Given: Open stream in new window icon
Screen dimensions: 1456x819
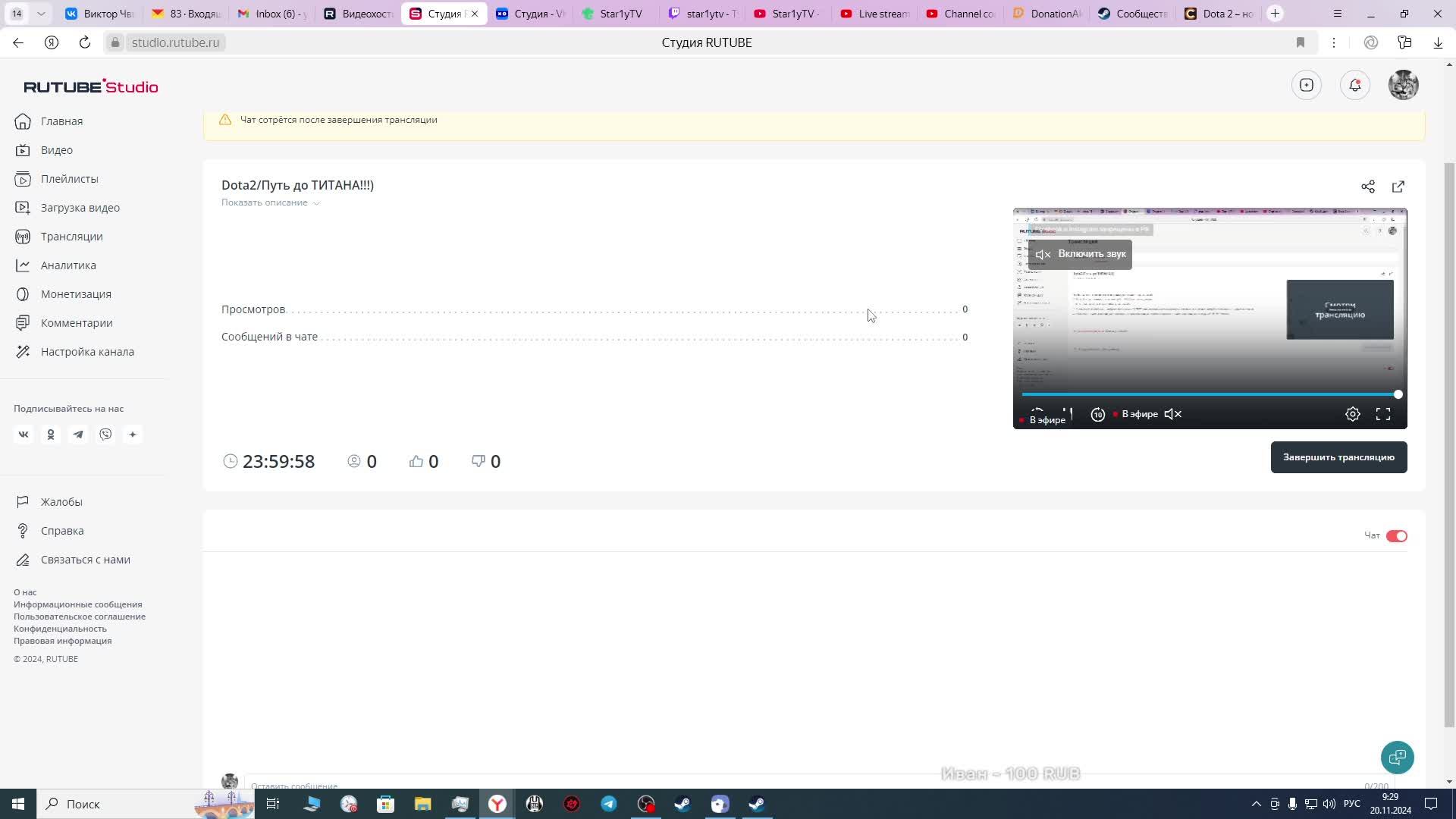Looking at the screenshot, I should pos(1398,187).
